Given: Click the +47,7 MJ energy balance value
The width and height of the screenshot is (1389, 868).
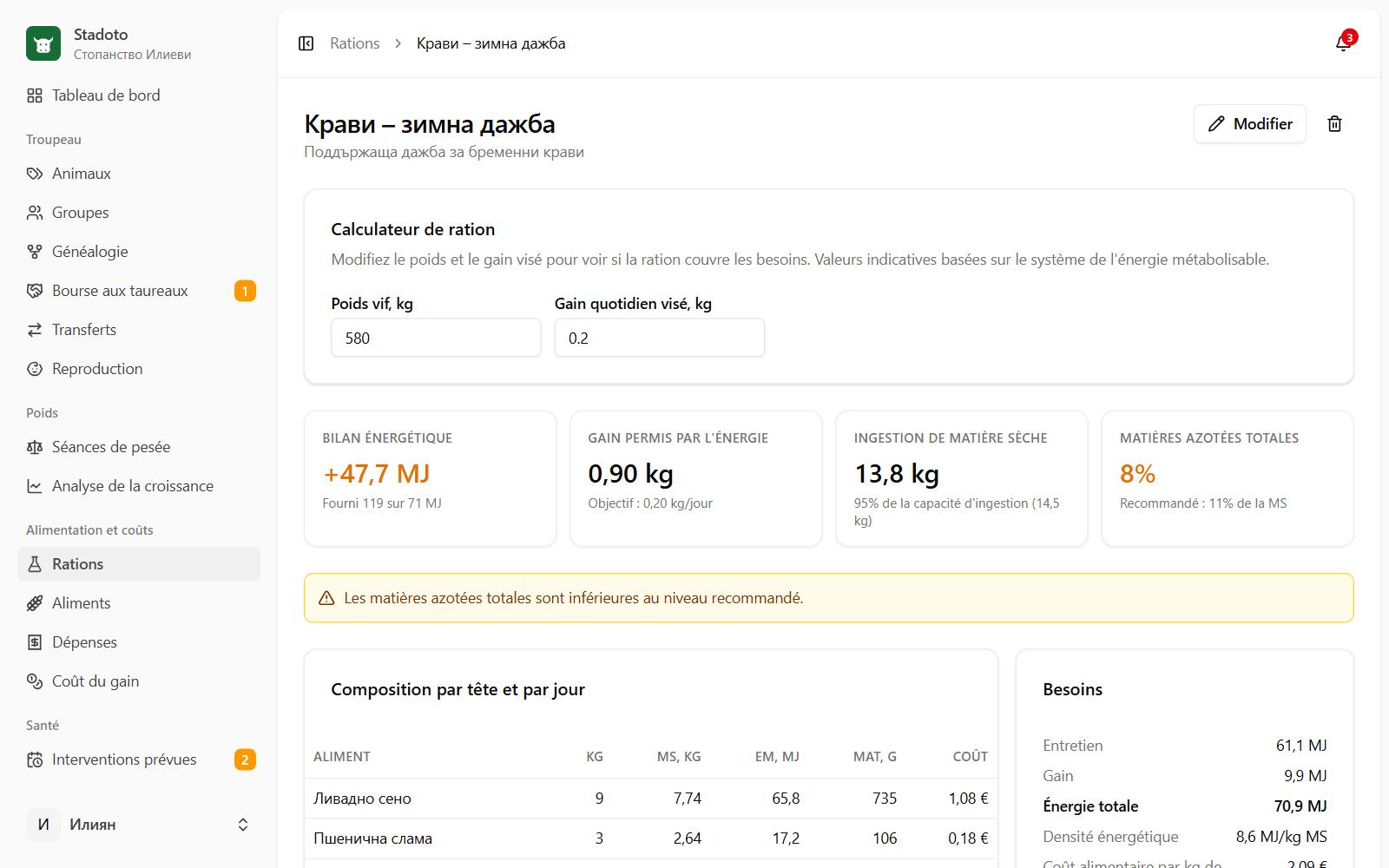Looking at the screenshot, I should point(377,474).
